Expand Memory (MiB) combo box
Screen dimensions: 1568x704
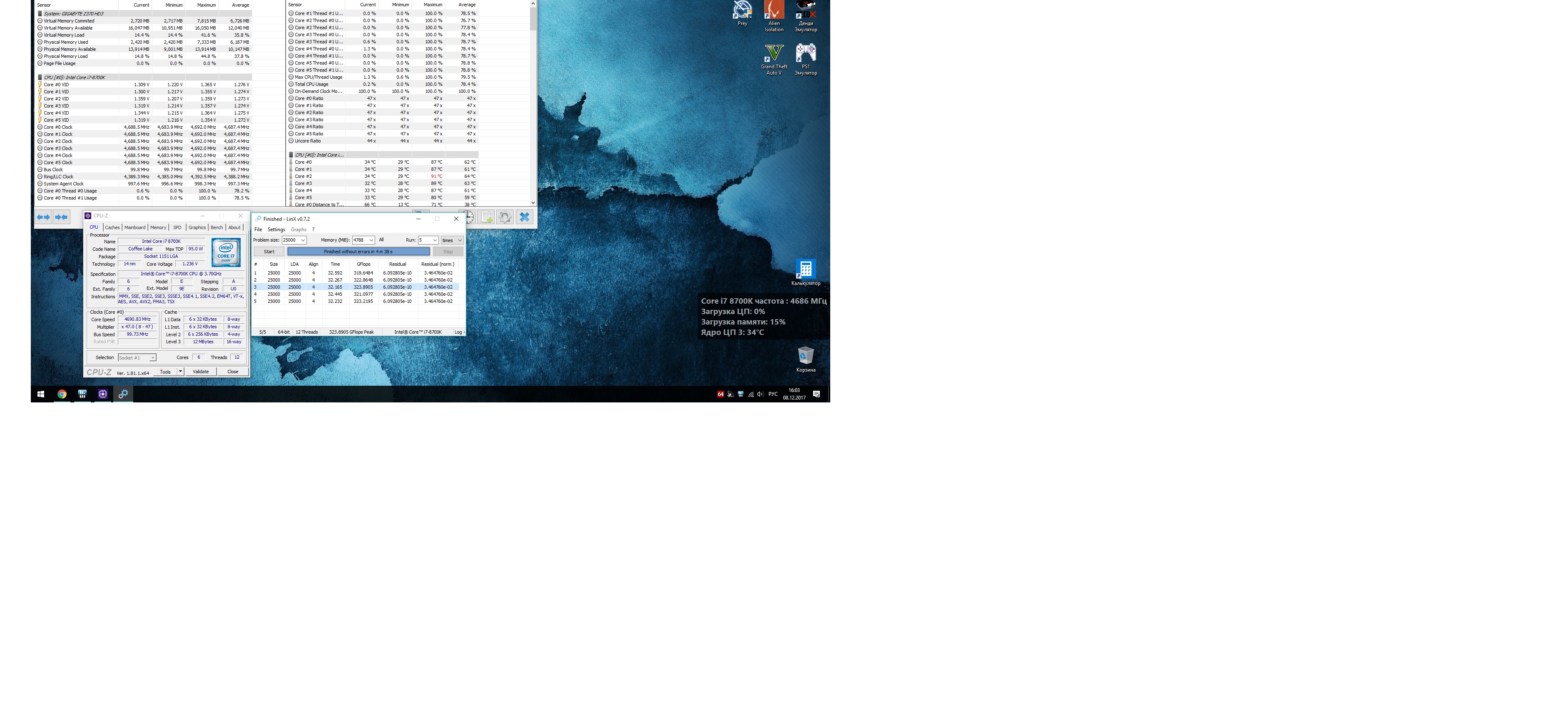(371, 240)
